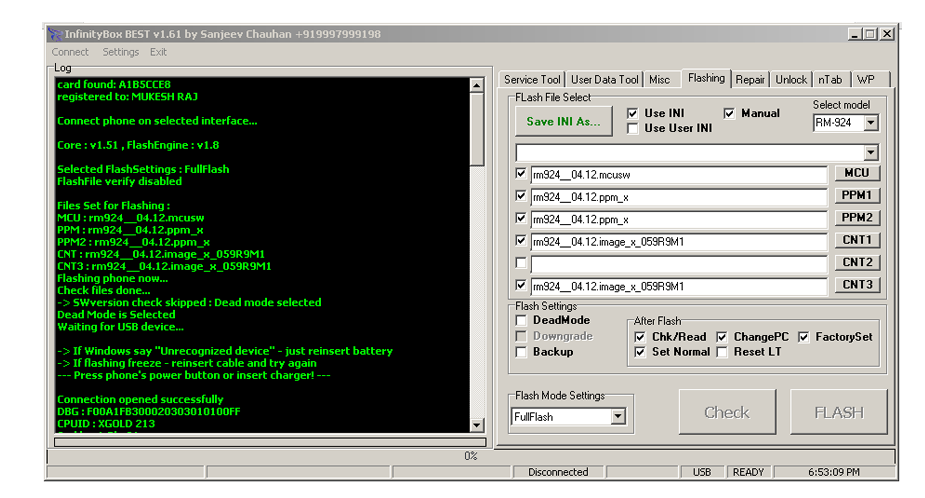
Task: Click the 'registered to: MUKESH RAJ' log line
Action: coord(127,97)
